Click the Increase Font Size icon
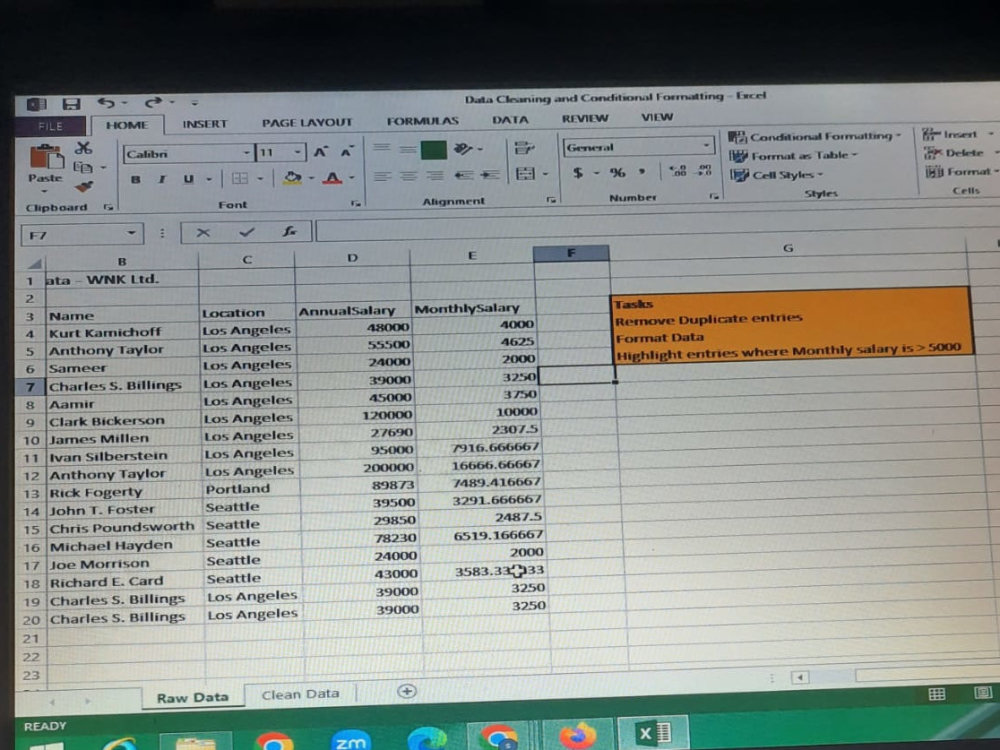Image resolution: width=1000 pixels, height=750 pixels. click(320, 152)
